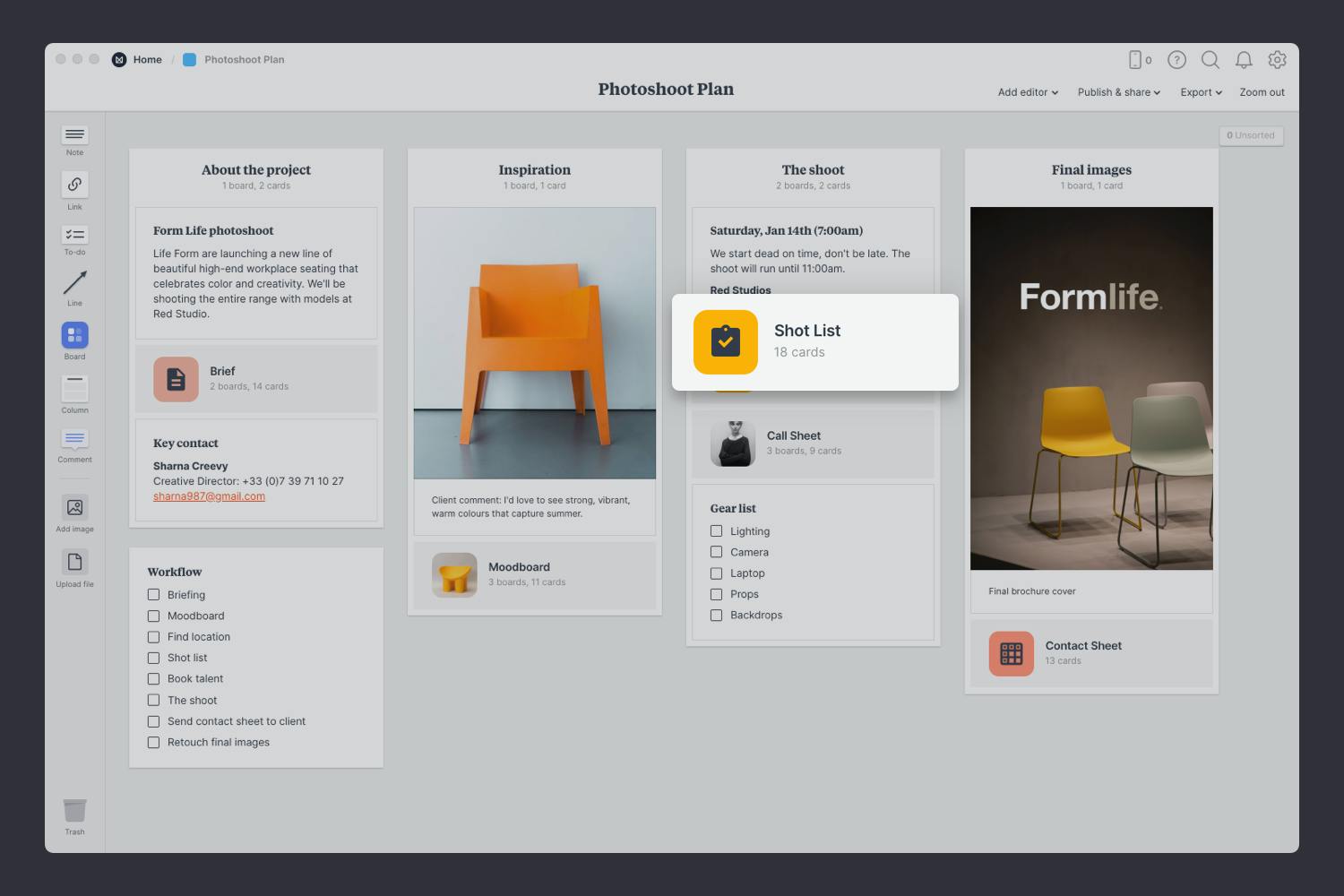Check the Briefing workflow checkbox
The image size is (1344, 896).
[153, 595]
